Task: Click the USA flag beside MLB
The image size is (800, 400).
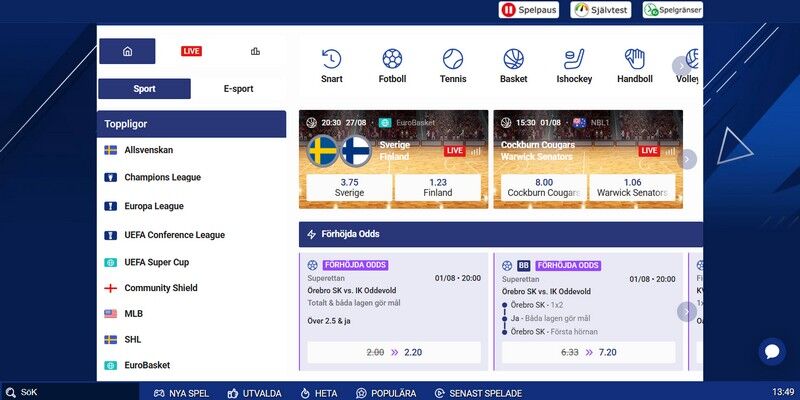Action: [110, 314]
